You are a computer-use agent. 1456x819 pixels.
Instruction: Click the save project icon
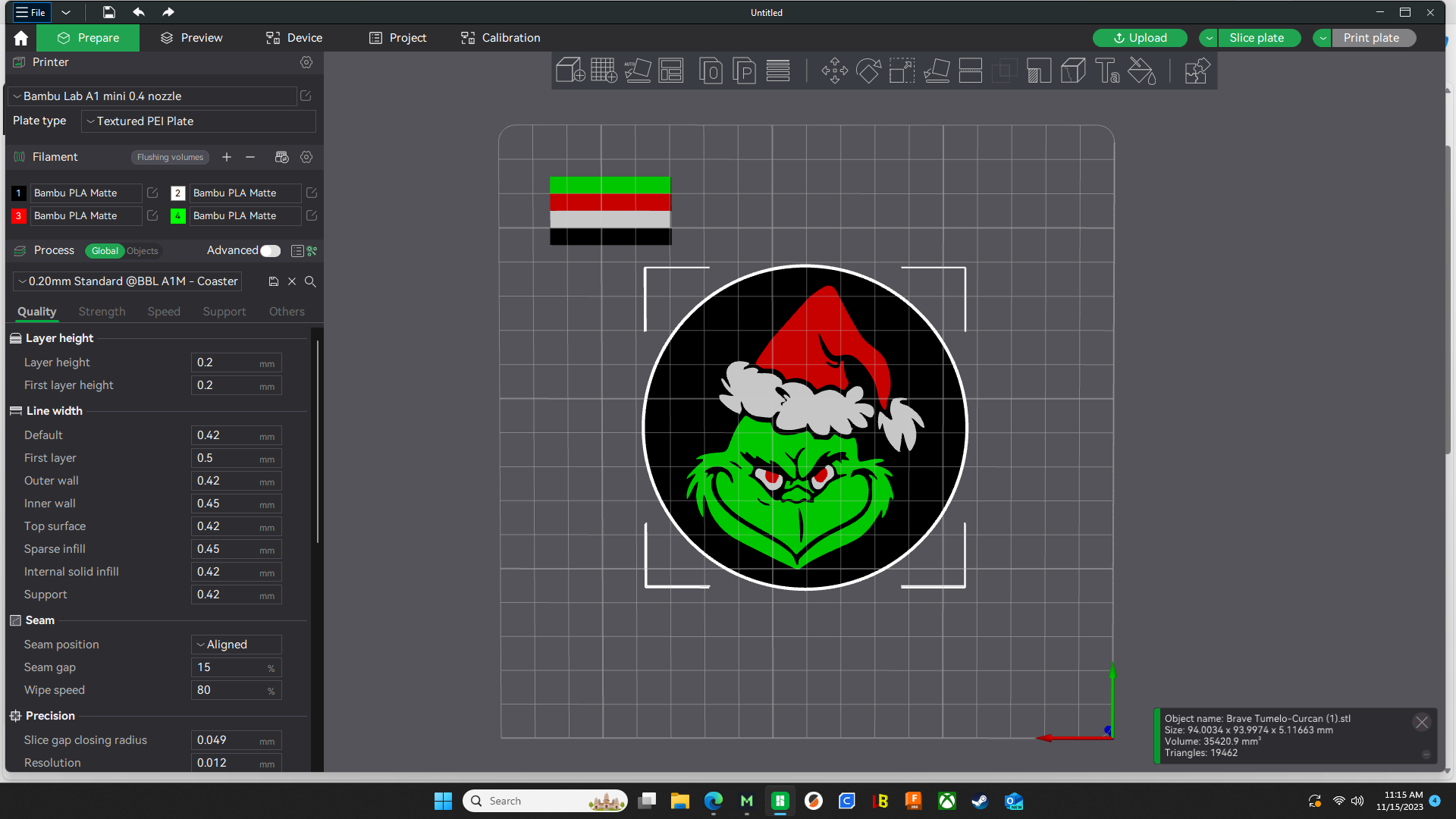pos(108,12)
